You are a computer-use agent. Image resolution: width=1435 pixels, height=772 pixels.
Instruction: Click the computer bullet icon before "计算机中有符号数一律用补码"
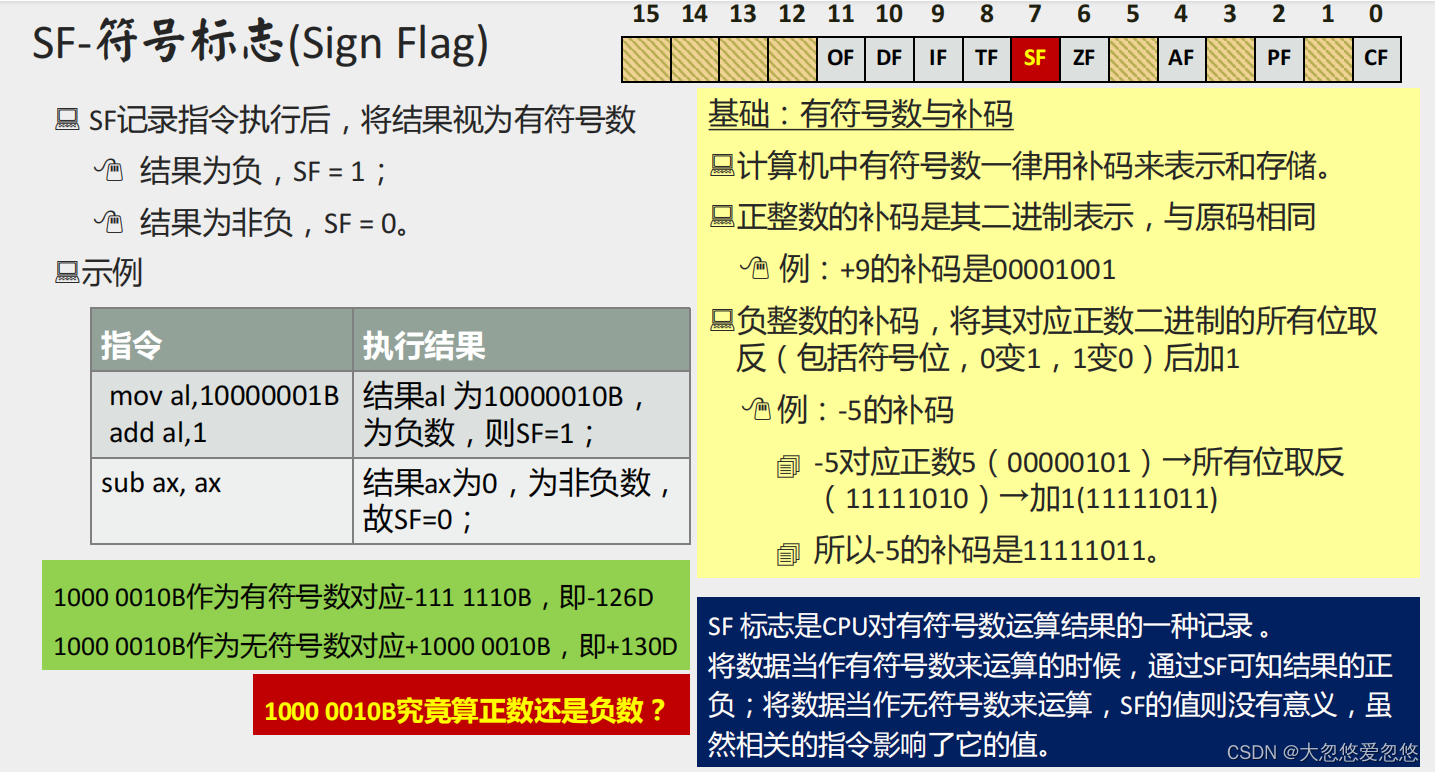coord(723,166)
